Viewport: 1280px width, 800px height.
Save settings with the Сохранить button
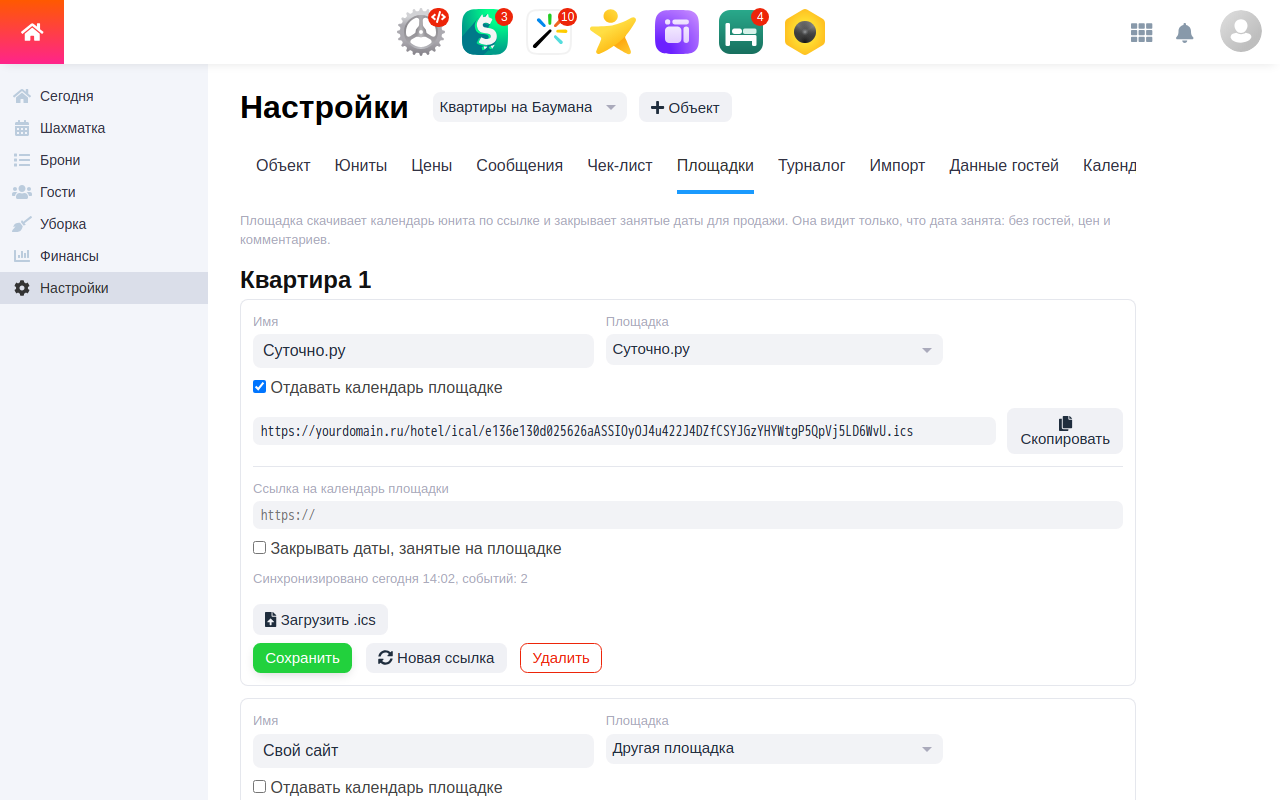[302, 658]
